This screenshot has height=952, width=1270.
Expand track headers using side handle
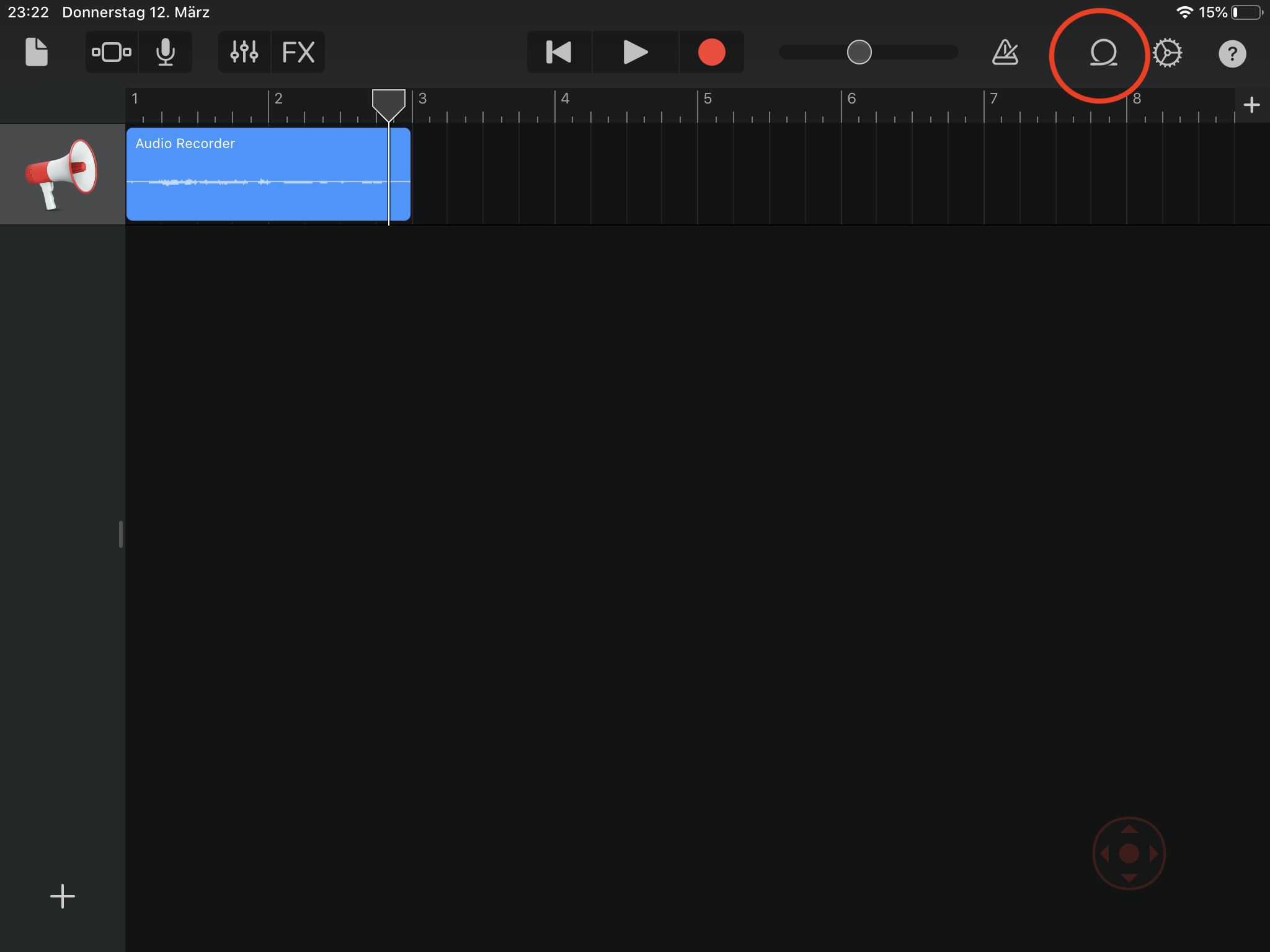click(121, 534)
